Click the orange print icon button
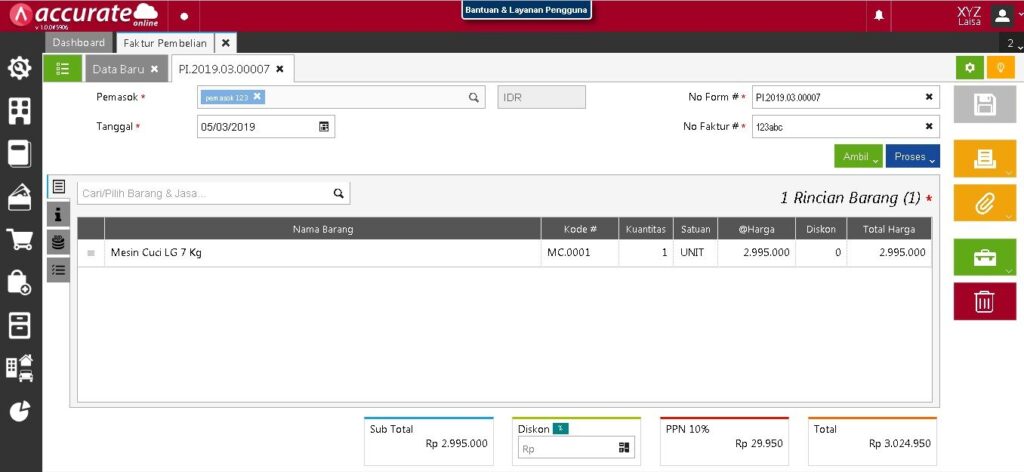The width and height of the screenshot is (1024, 472). (x=984, y=158)
